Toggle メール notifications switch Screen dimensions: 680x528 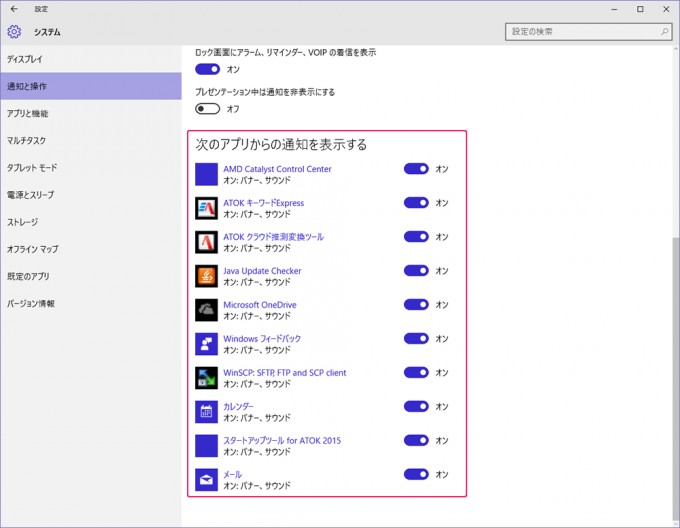click(x=416, y=474)
